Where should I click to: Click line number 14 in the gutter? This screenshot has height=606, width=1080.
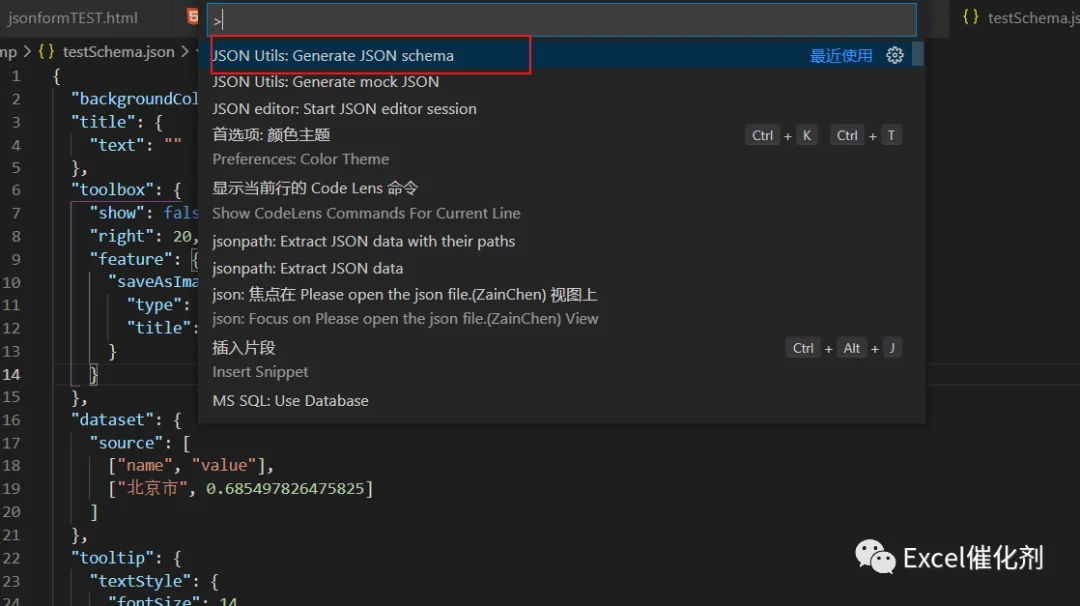(x=11, y=374)
